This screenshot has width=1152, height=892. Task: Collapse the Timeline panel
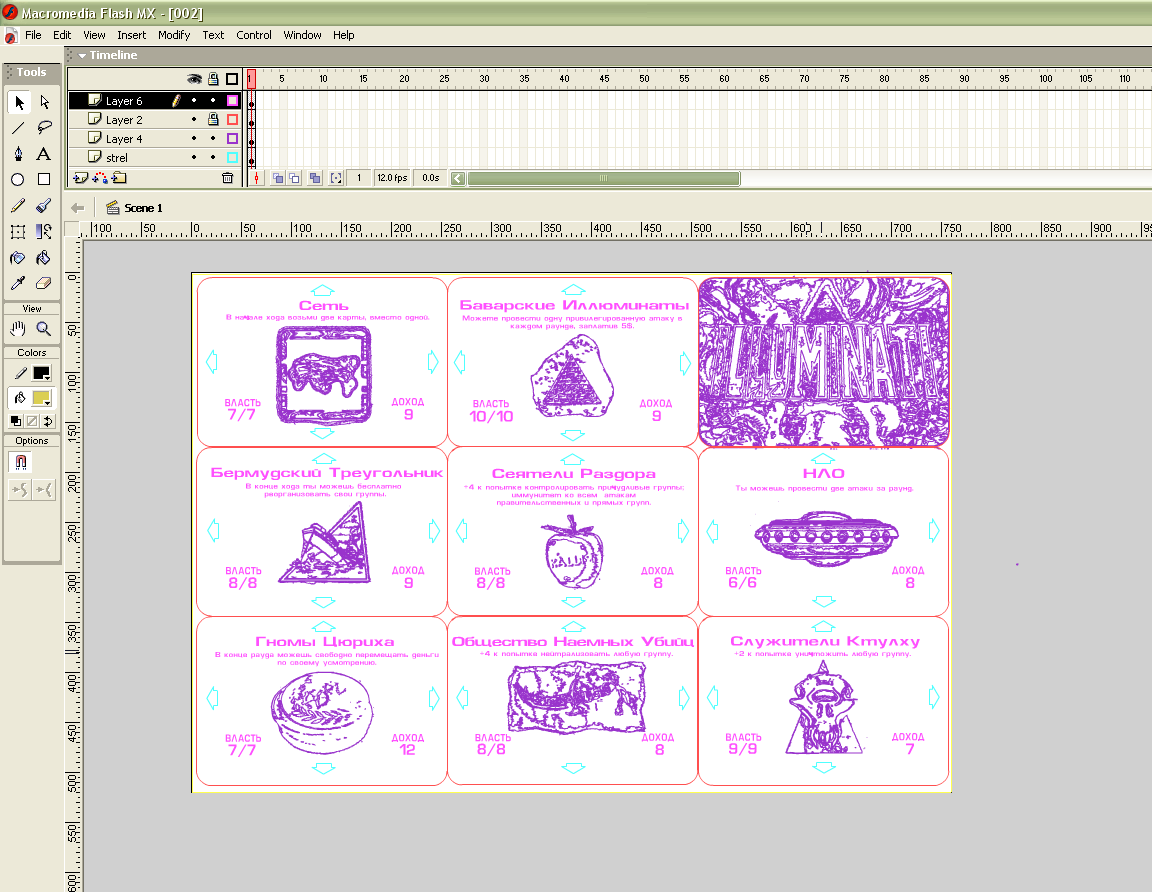[82, 55]
